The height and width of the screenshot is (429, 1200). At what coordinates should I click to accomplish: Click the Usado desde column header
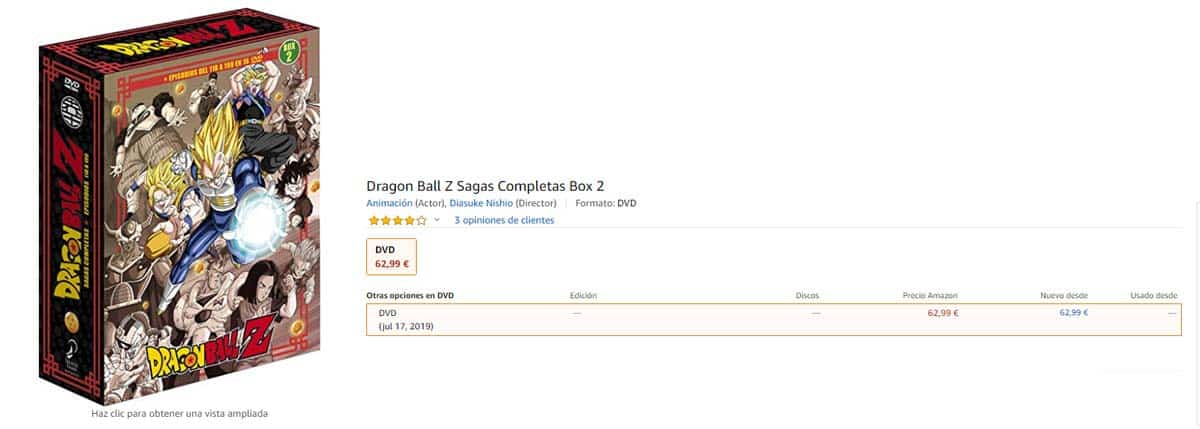1153,296
